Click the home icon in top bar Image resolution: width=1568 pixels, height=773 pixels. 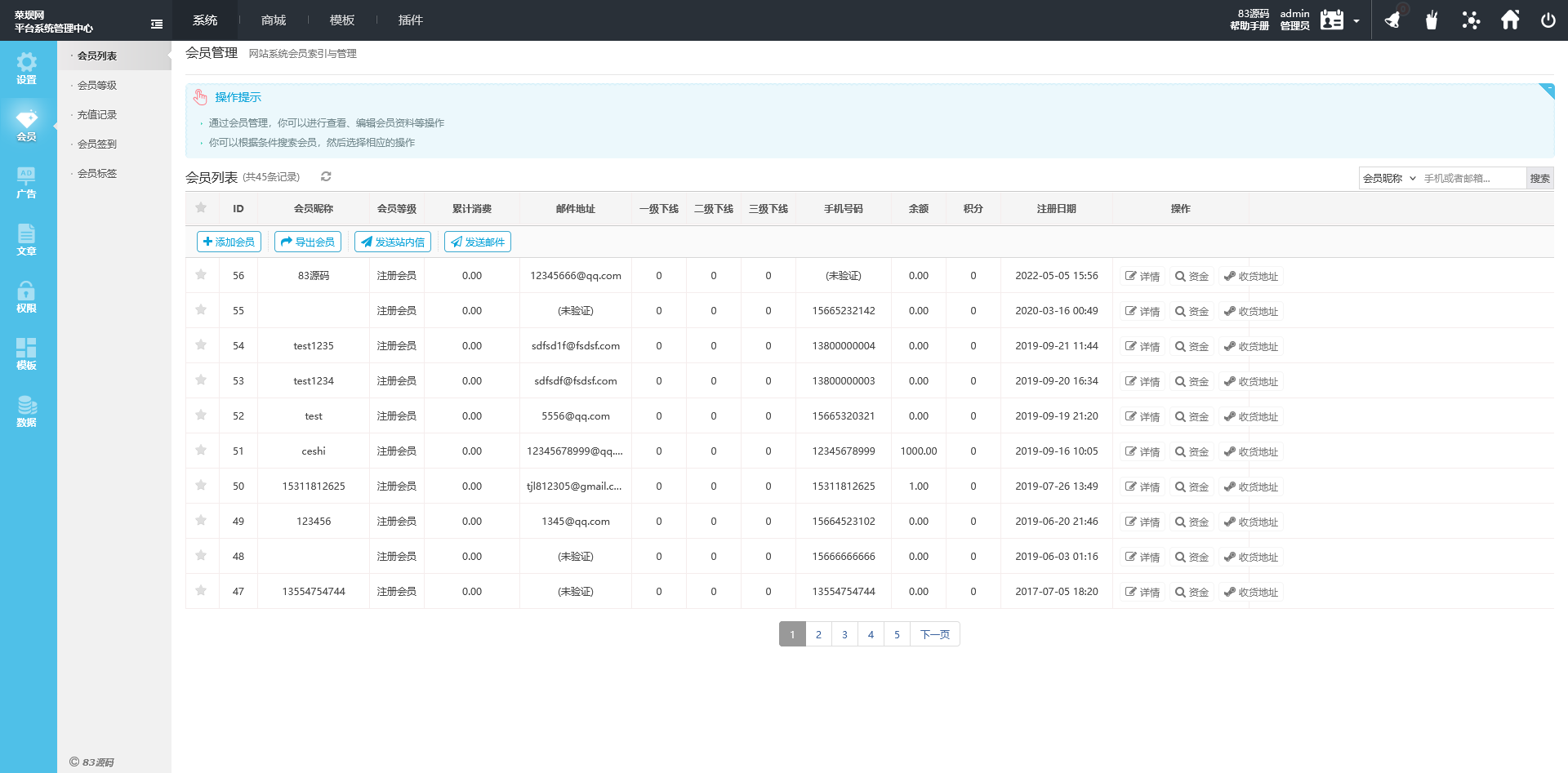click(x=1510, y=20)
